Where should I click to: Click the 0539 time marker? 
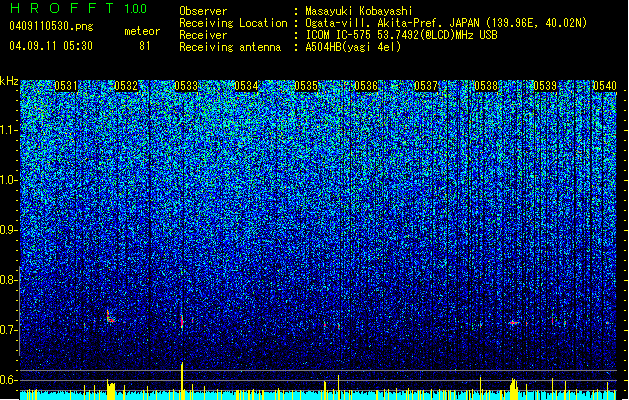pos(545,86)
